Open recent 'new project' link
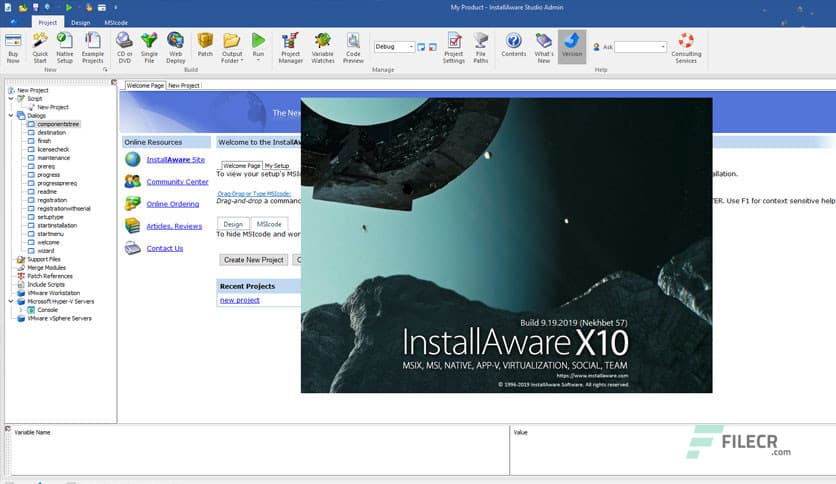Viewport: 836px width, 484px height. [239, 300]
